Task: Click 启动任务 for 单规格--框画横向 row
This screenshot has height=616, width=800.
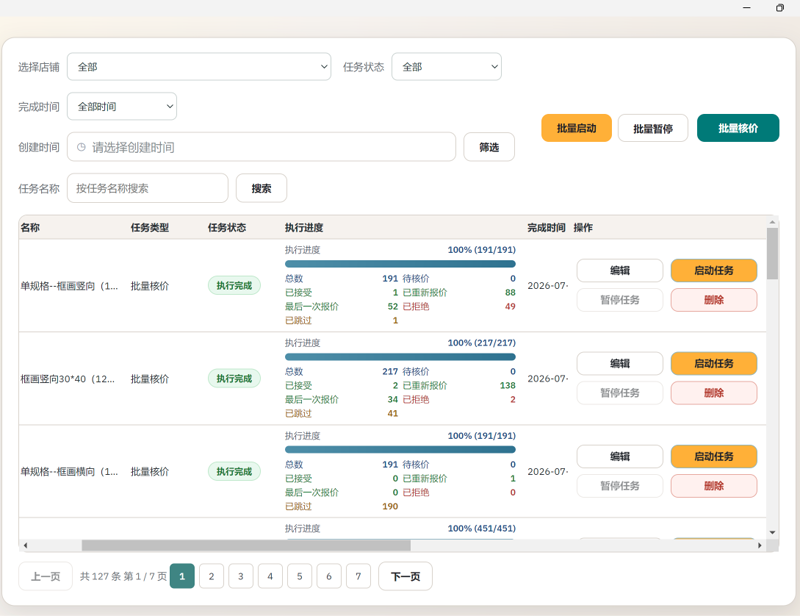Action: point(714,456)
